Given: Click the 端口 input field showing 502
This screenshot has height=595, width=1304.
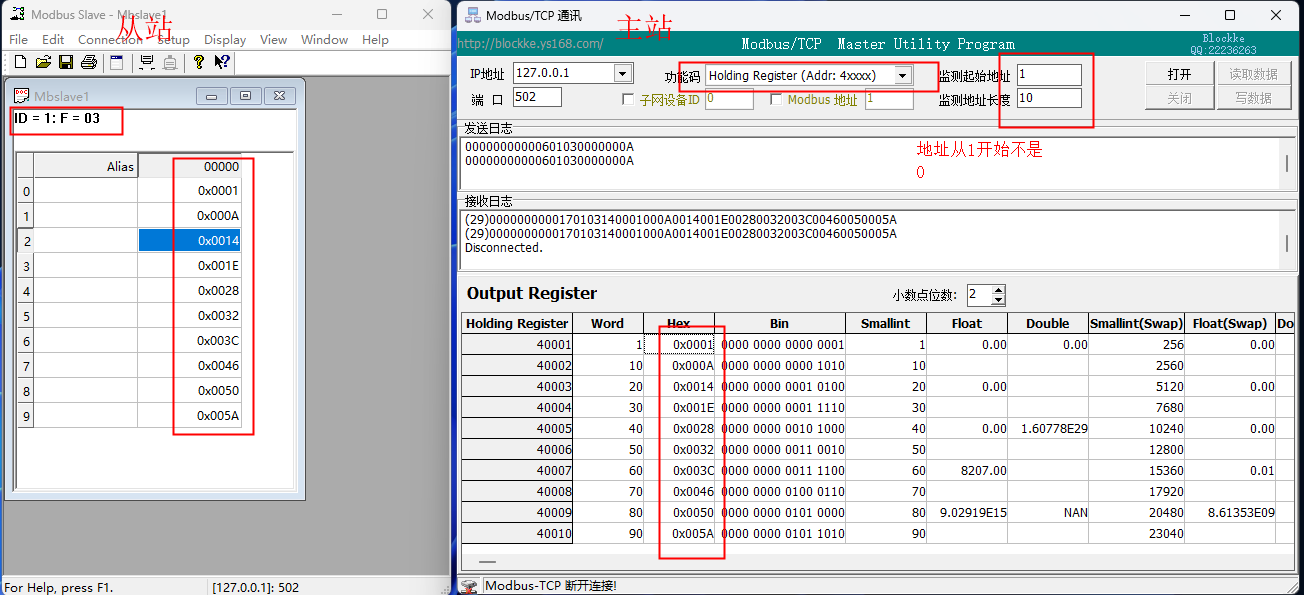Looking at the screenshot, I should tap(537, 97).
